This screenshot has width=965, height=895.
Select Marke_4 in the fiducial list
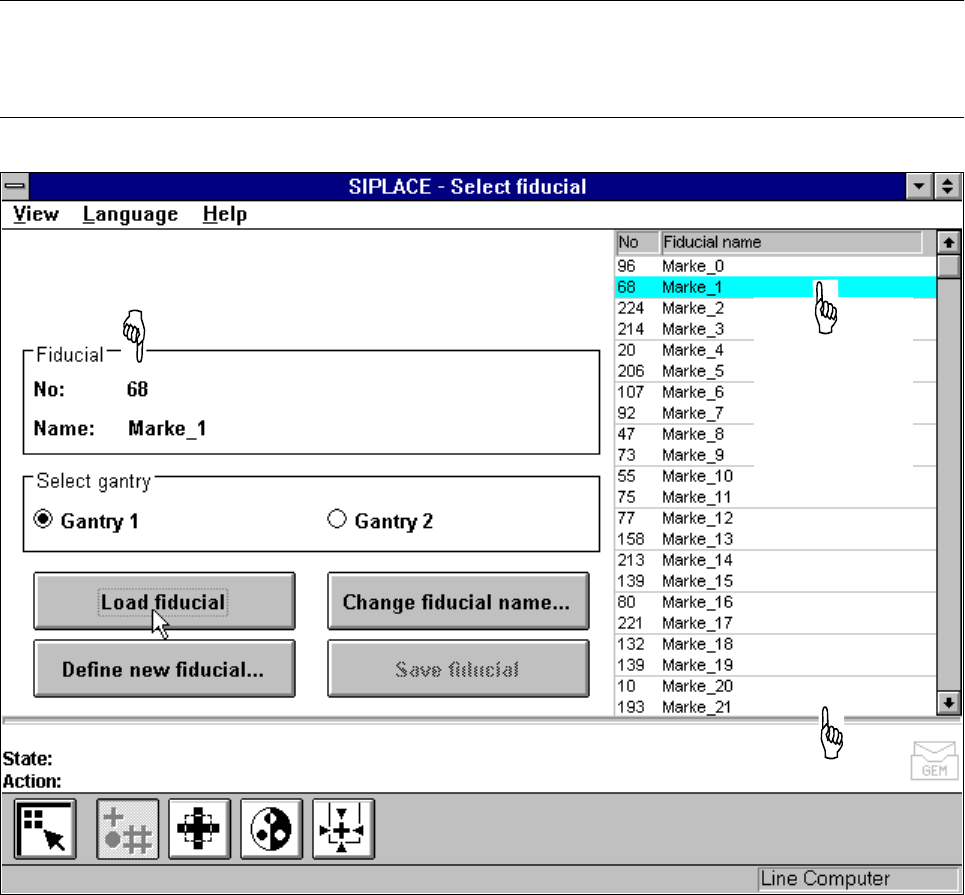pyautogui.click(x=775, y=350)
